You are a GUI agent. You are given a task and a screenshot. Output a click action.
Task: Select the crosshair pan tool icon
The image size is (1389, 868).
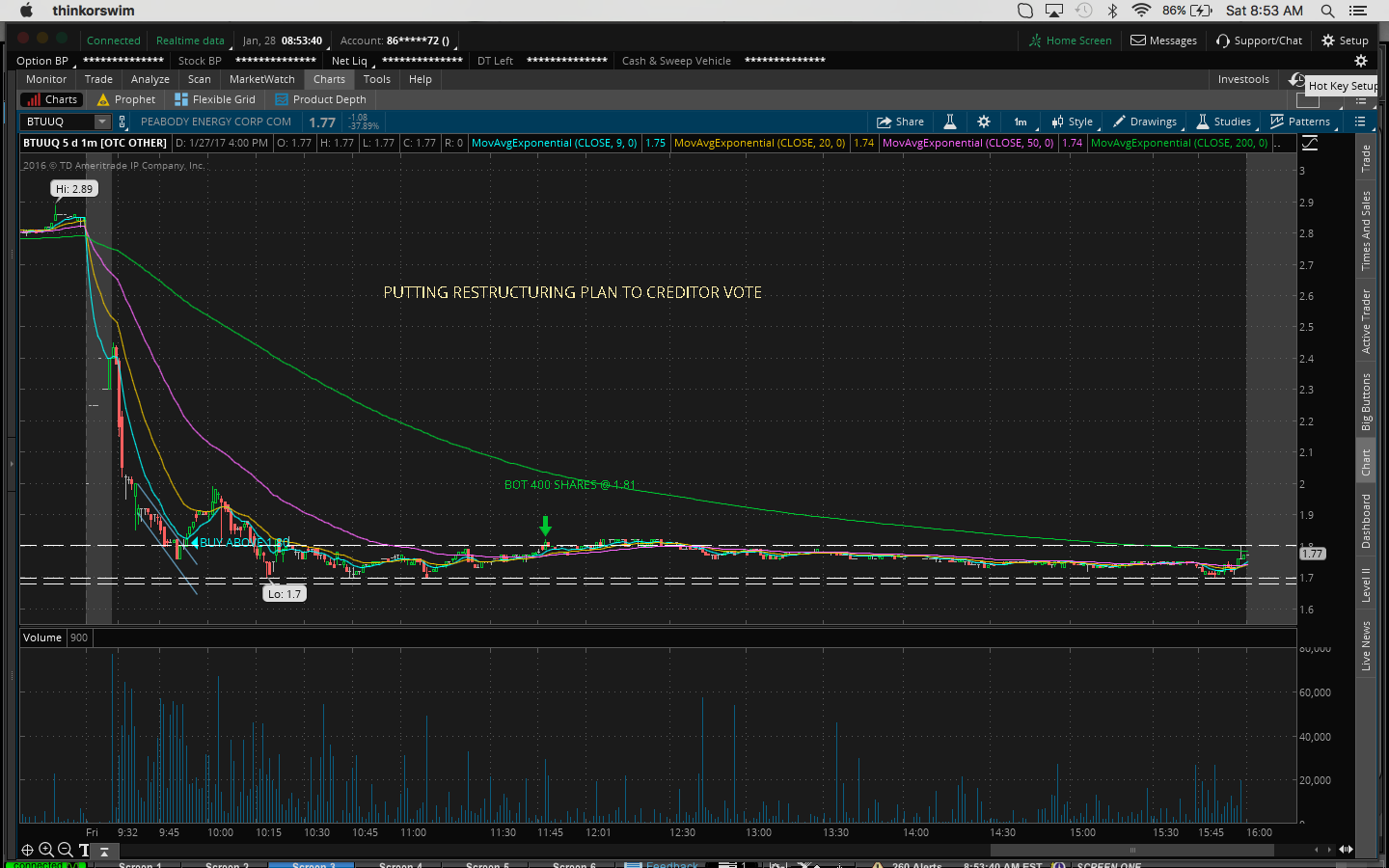coord(27,850)
